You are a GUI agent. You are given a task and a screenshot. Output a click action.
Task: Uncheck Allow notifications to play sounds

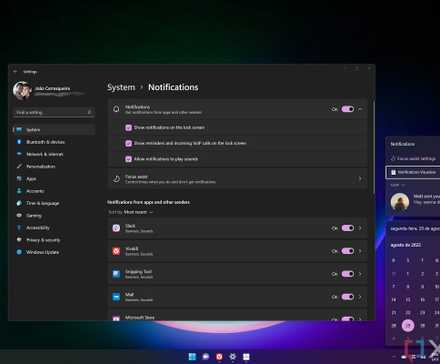(x=128, y=159)
